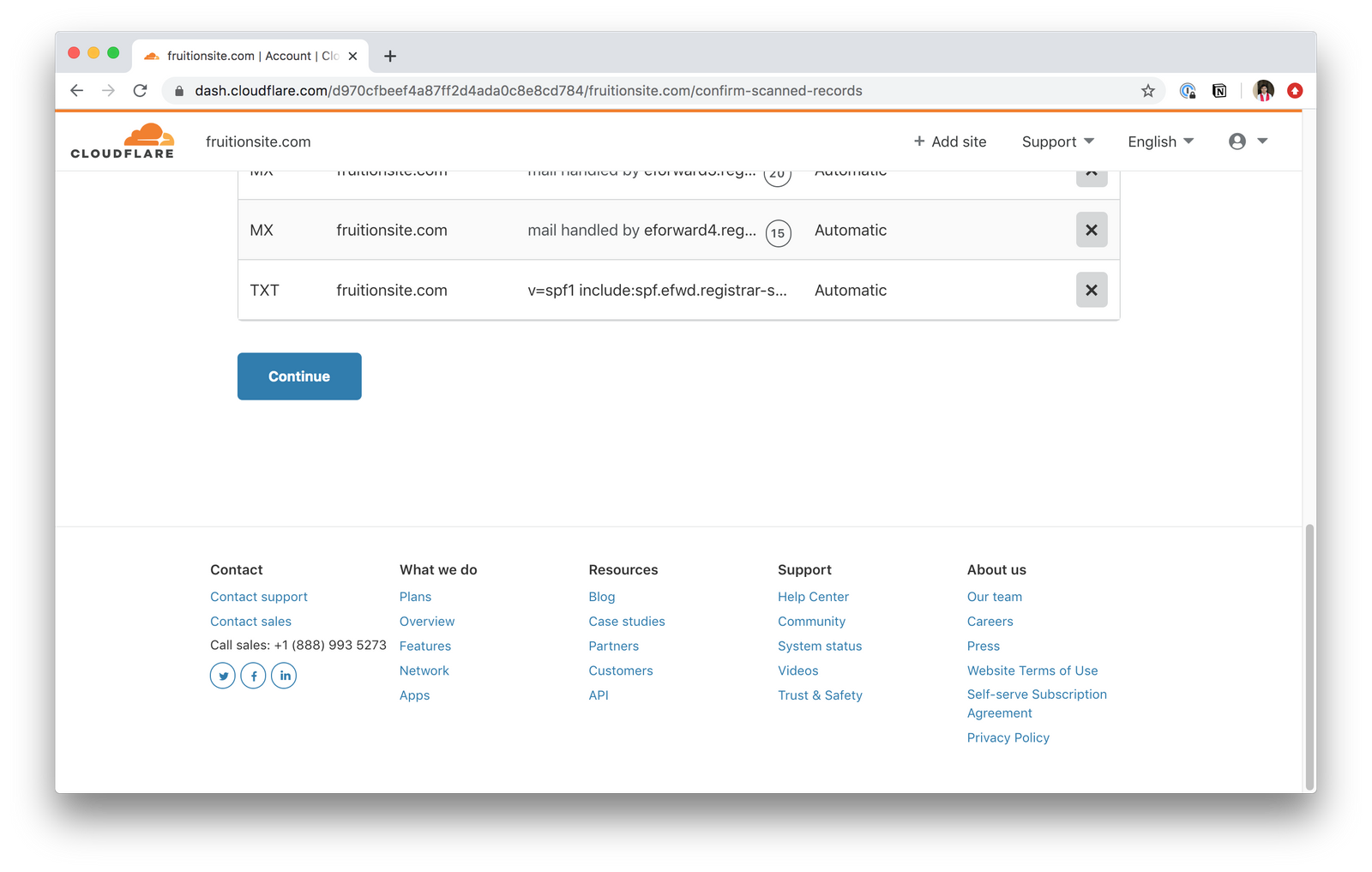Click the Cloudflare logo
Image resolution: width=1372 pixels, height=872 pixels.
(x=123, y=141)
